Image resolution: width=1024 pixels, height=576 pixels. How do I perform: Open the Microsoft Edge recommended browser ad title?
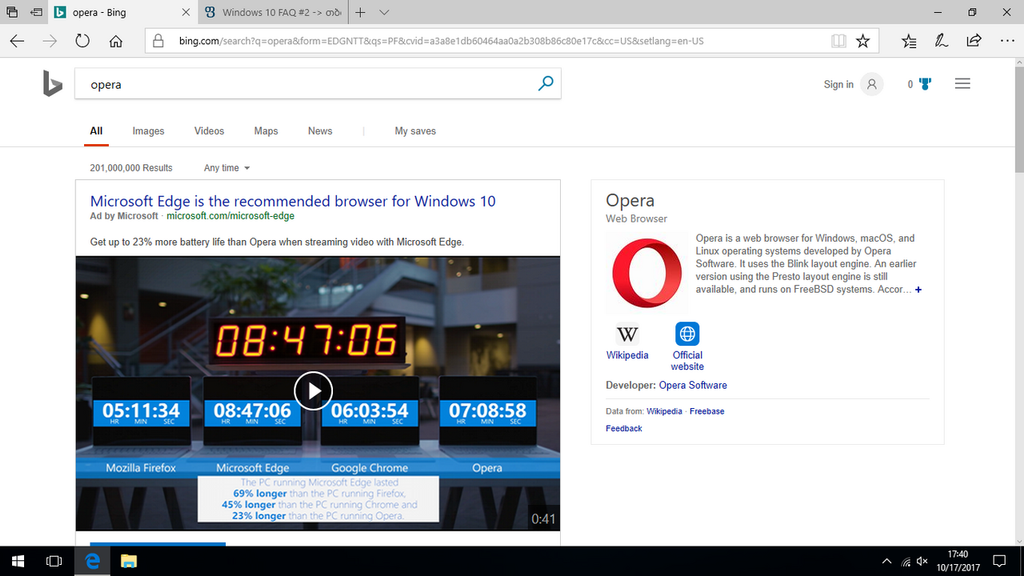(293, 201)
